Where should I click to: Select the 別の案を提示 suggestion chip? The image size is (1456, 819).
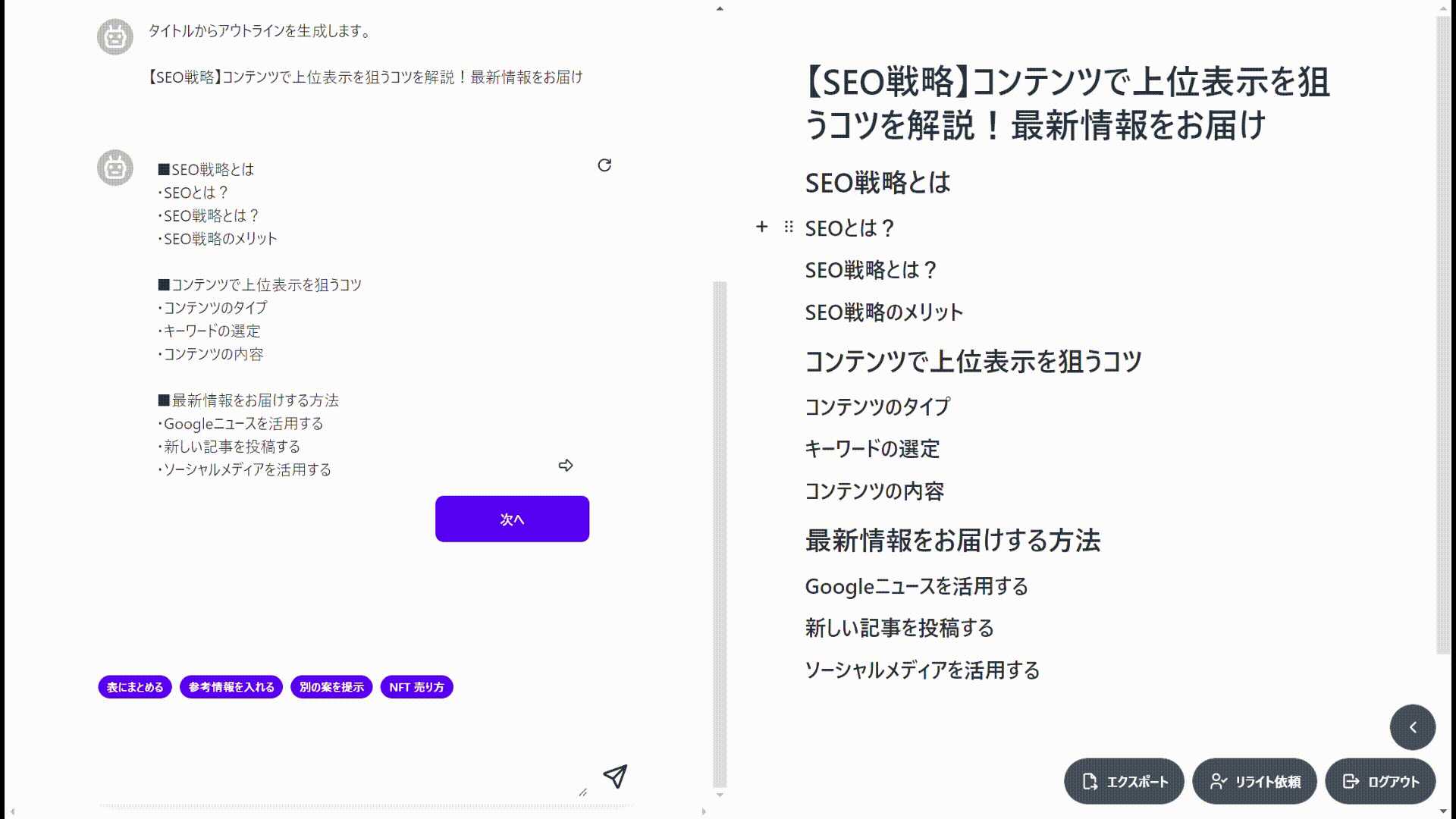click(x=331, y=687)
